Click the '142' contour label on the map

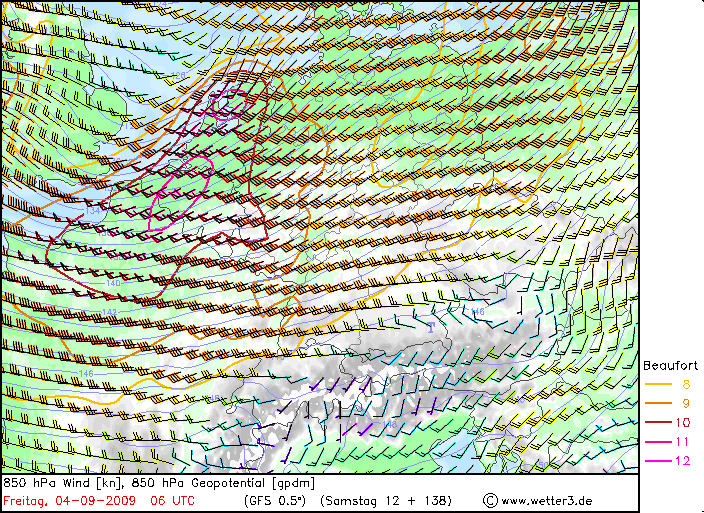pos(110,312)
